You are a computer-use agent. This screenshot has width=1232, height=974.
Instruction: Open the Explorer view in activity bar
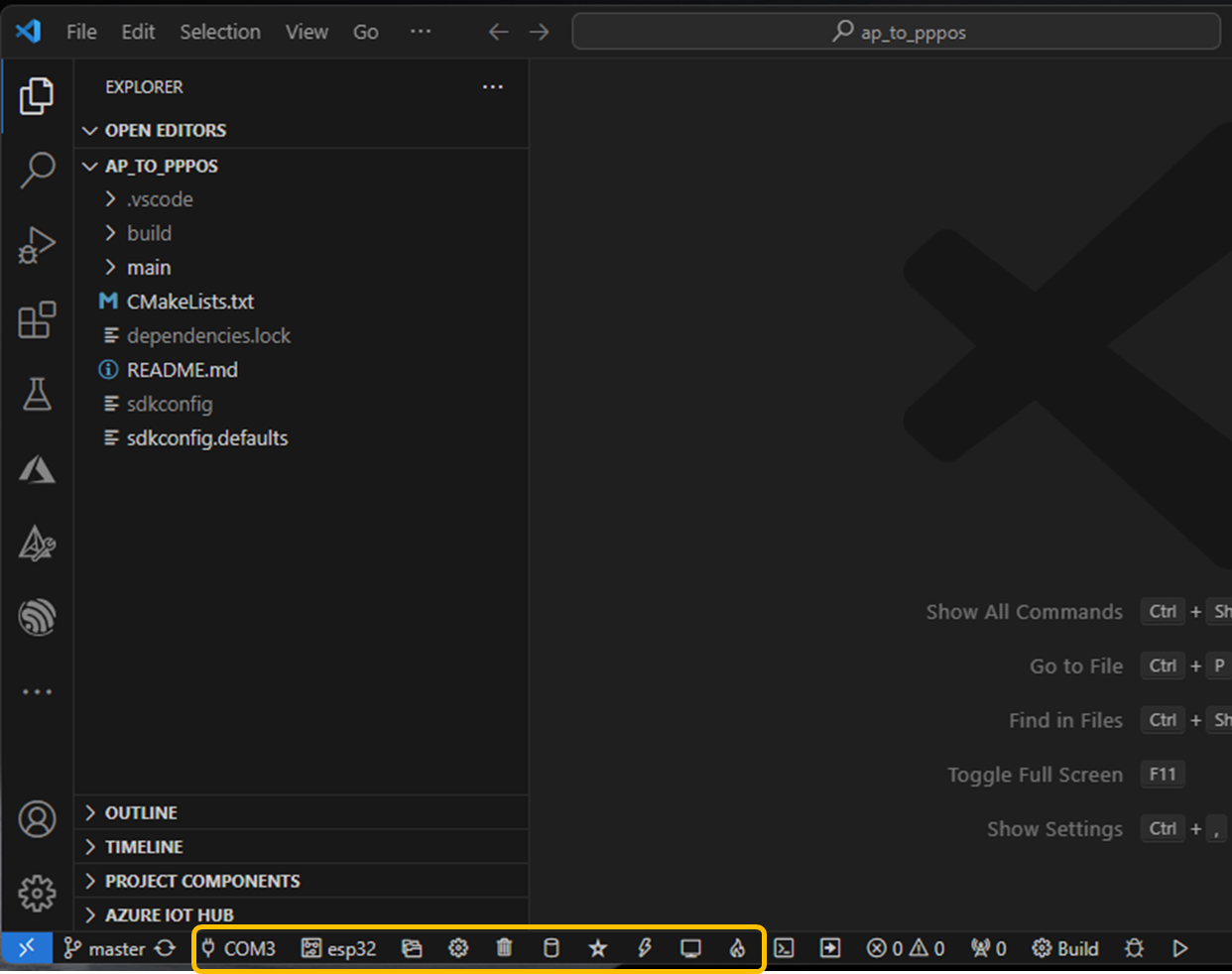(37, 96)
